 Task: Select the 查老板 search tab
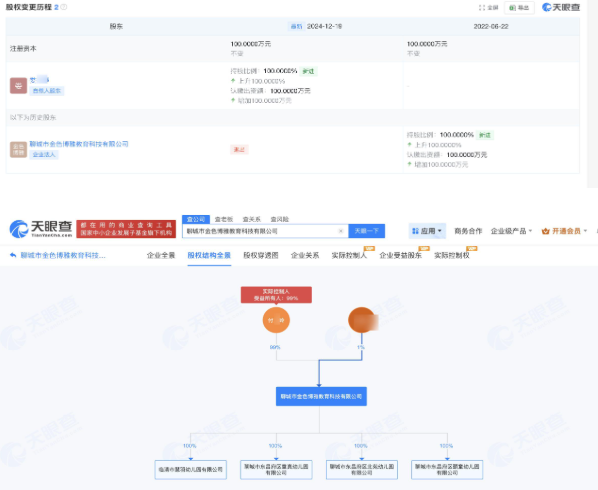coord(224,219)
